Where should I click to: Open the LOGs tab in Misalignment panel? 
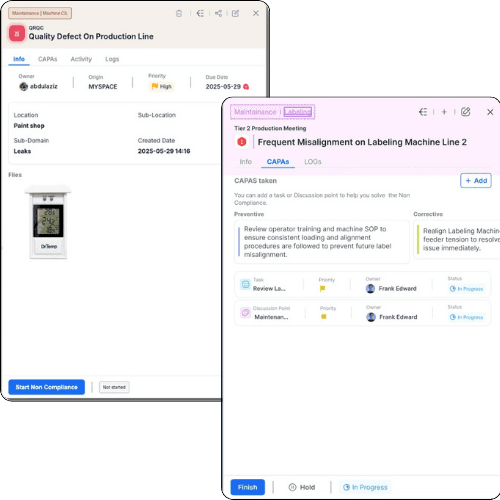(x=313, y=162)
